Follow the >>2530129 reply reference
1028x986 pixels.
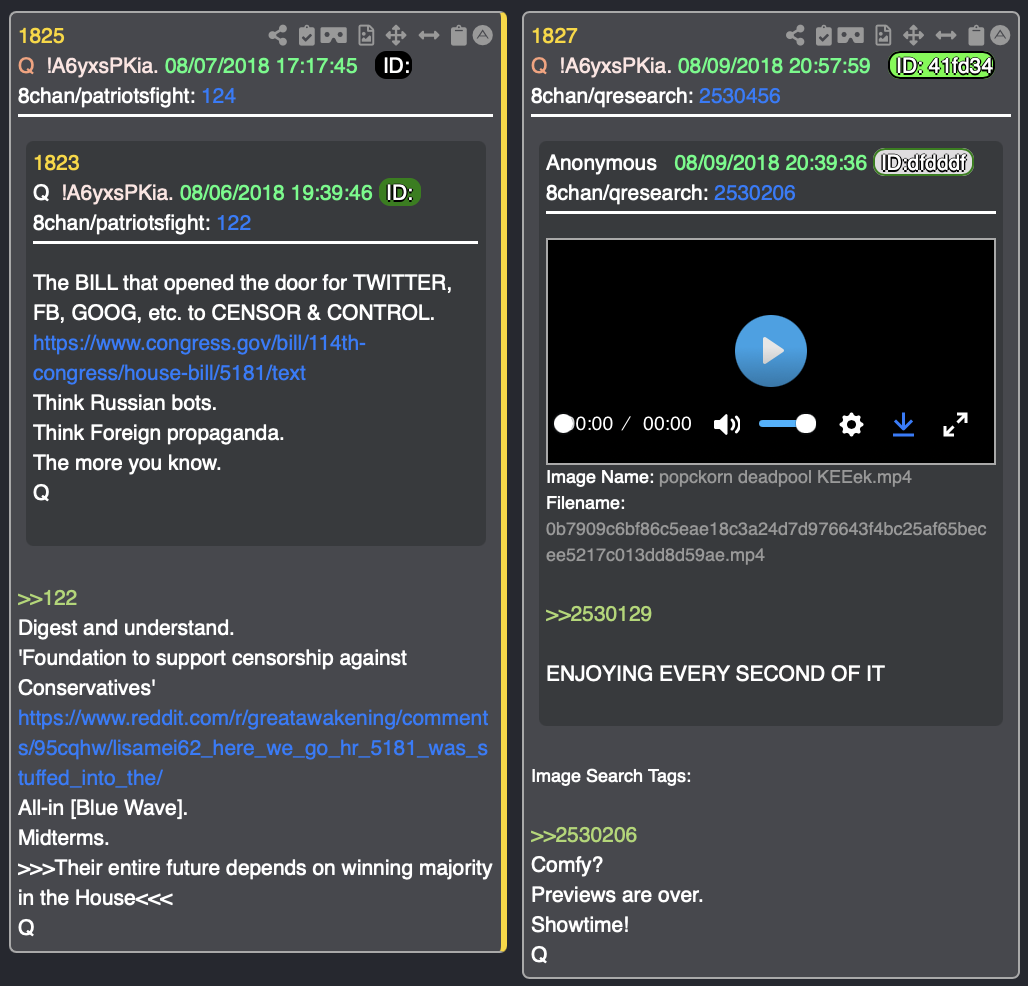[x=599, y=614]
